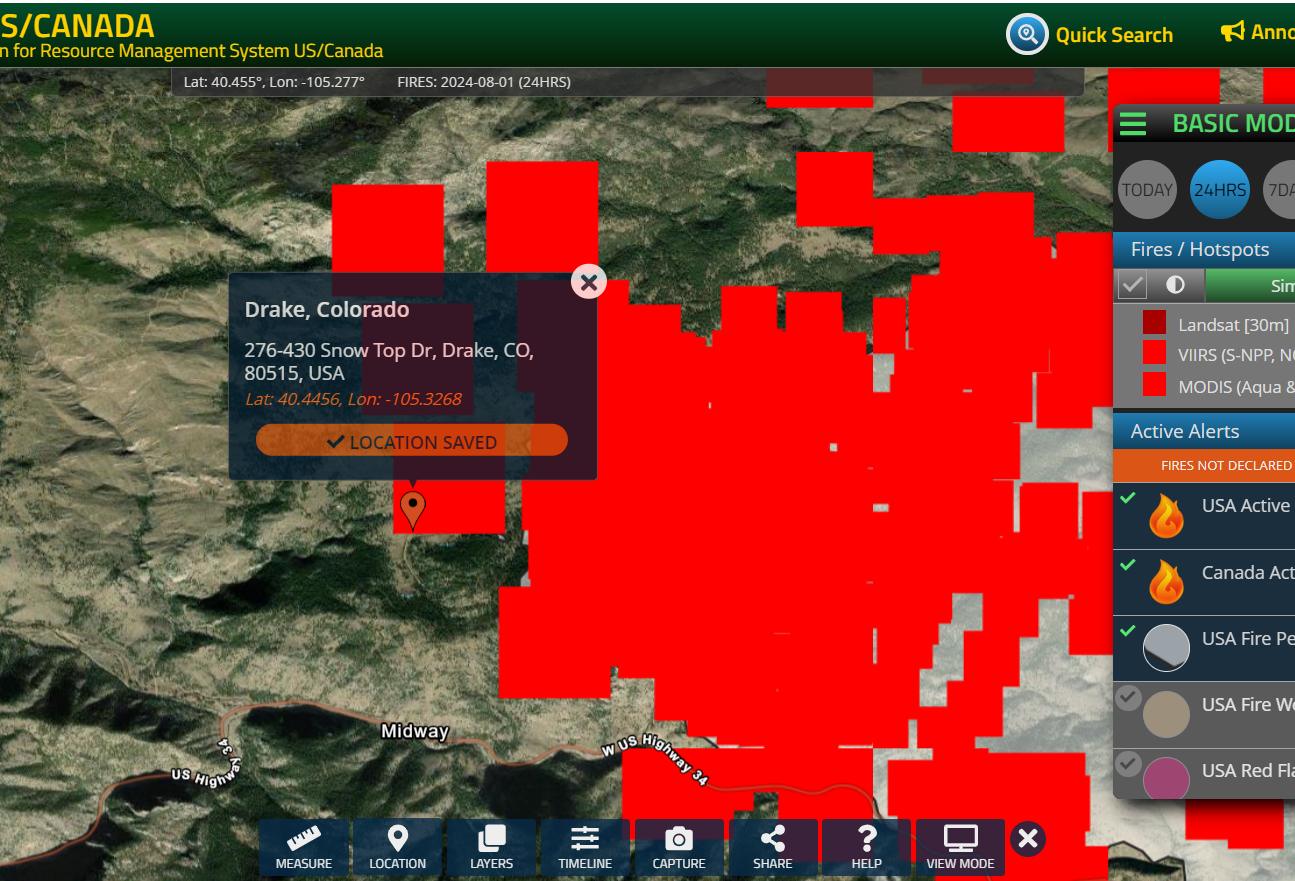Capture a map screenshot
The image size is (1295, 881).
pos(679,848)
